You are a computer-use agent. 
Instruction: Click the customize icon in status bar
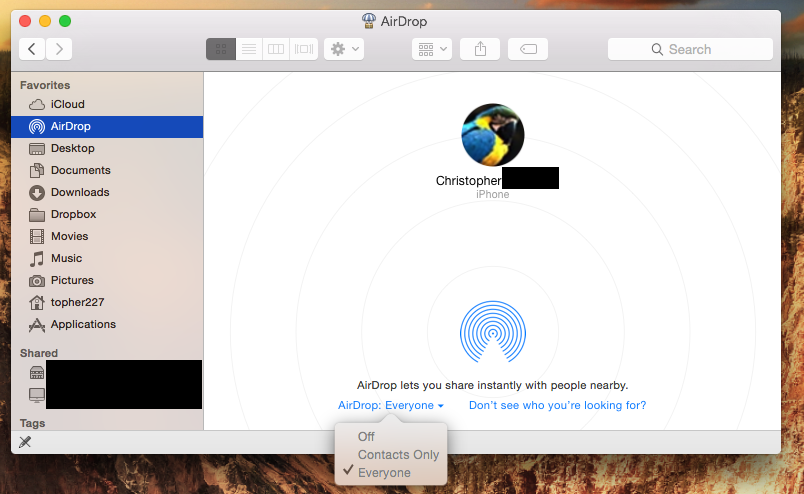(x=25, y=442)
